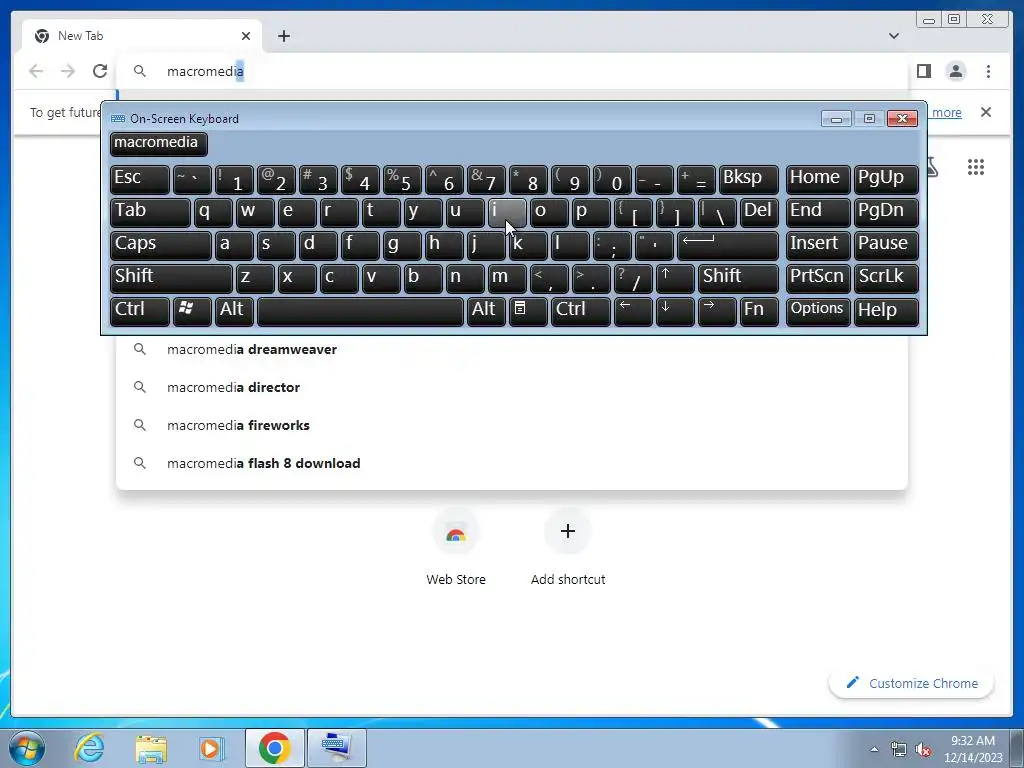Tap the right arrow key on keyboard
1024x768 pixels.
pyautogui.click(x=716, y=311)
